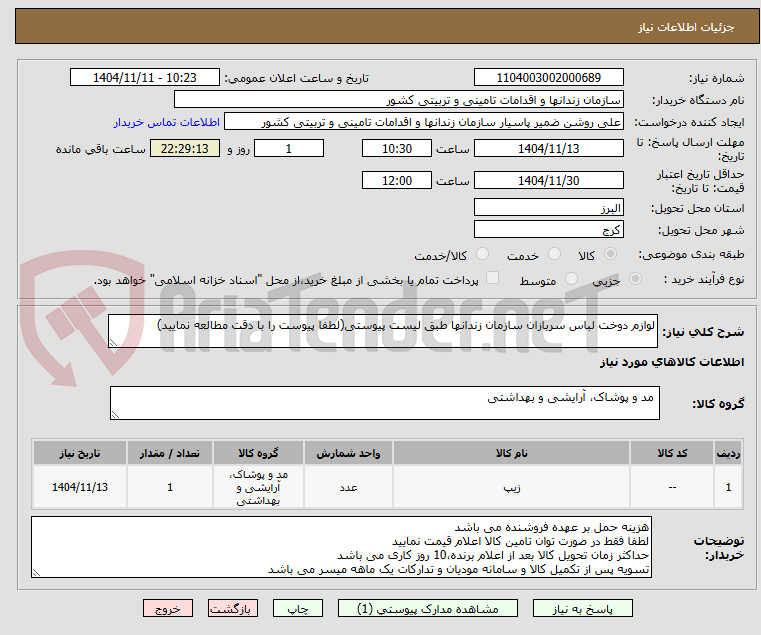Click the شماره نیاز field 1104003002000689
The height and width of the screenshot is (635, 761).
(548, 78)
